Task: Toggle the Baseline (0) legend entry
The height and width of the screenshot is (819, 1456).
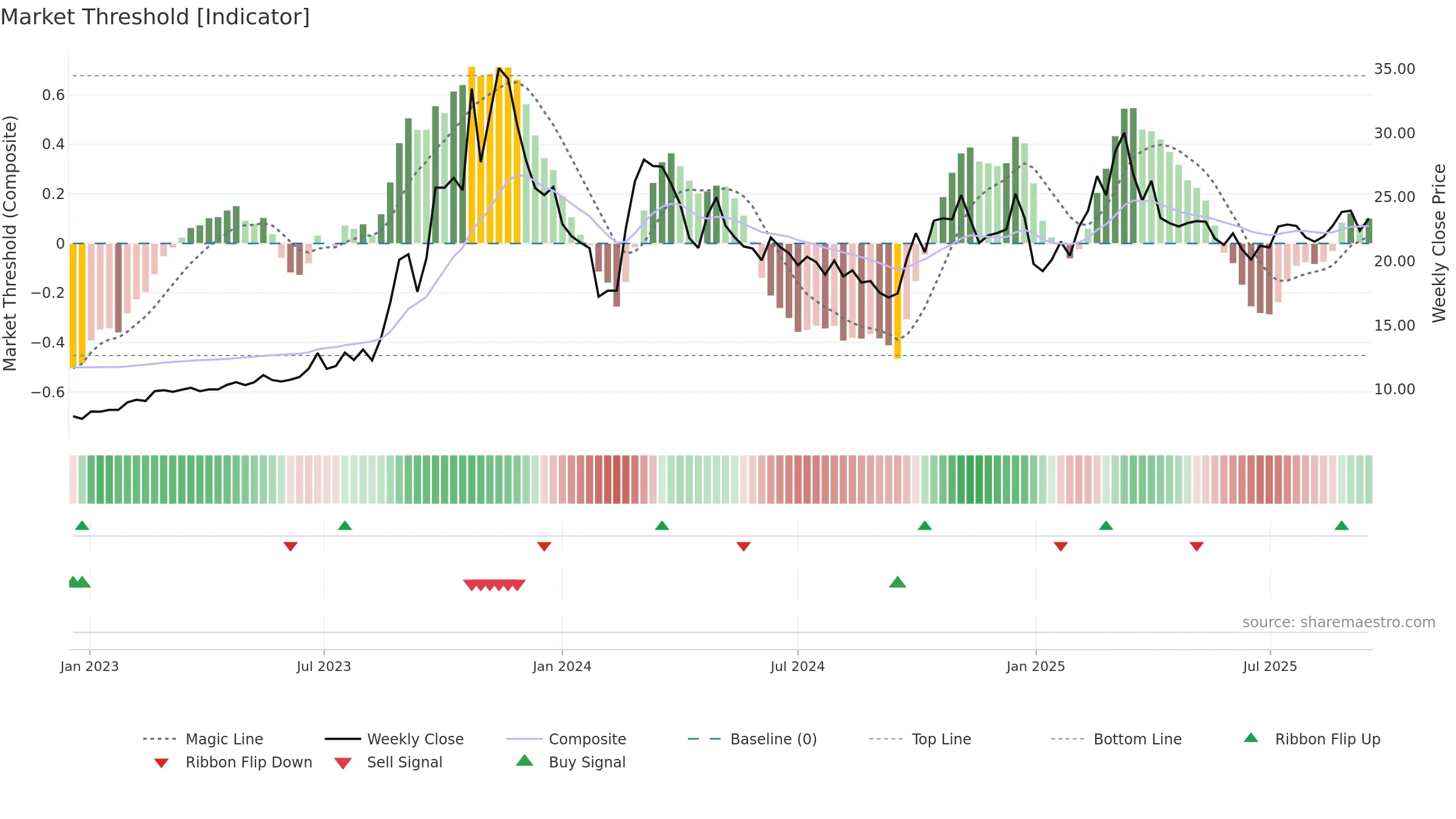Action: click(x=752, y=739)
